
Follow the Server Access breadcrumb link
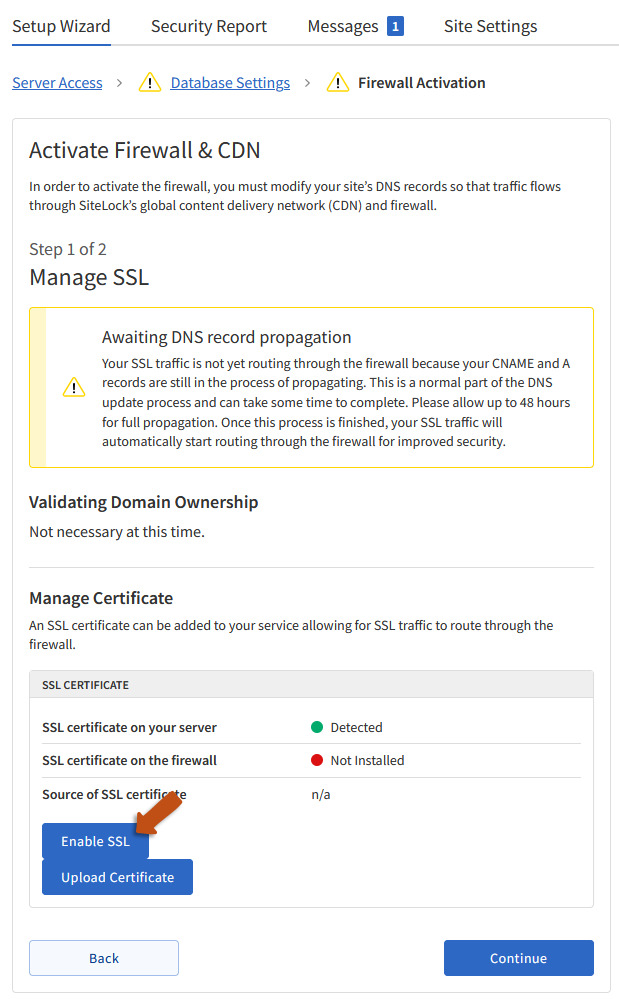[x=57, y=83]
